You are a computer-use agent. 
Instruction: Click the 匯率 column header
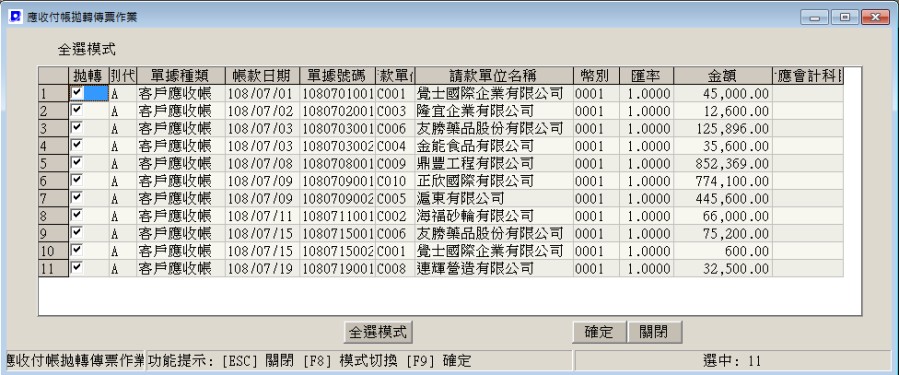pos(646,76)
